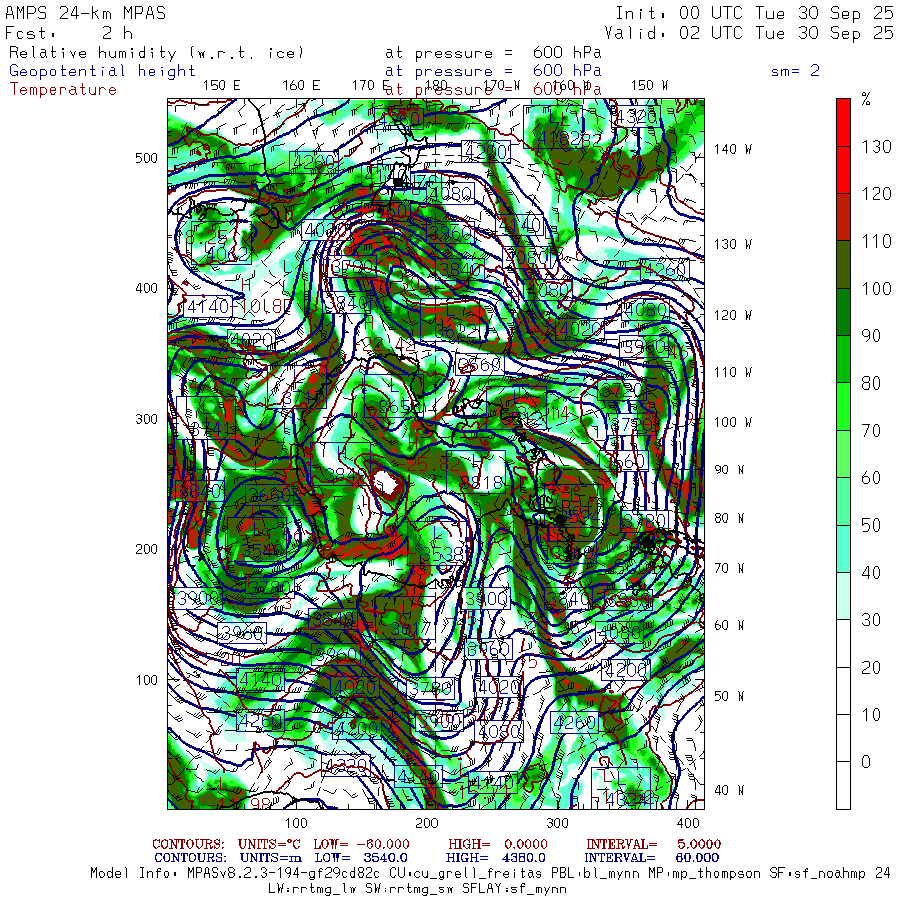
Task: Click the olive 100–110 colorbar segment
Action: [843, 265]
